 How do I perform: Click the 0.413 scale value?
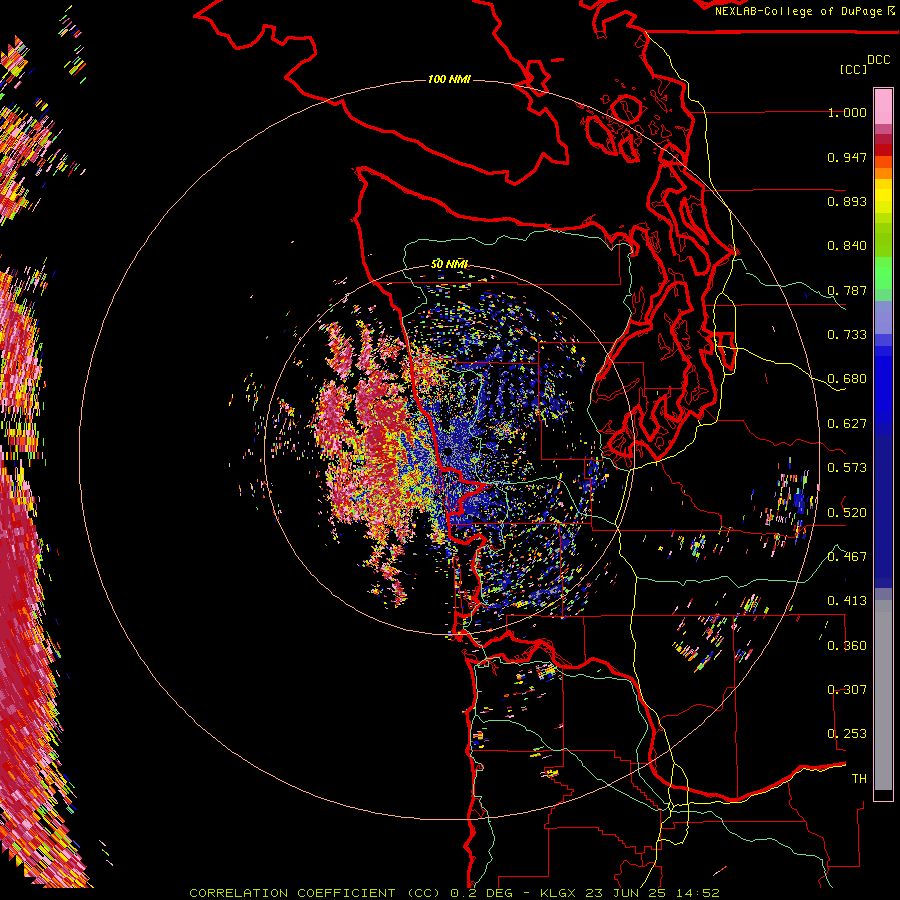coord(847,601)
